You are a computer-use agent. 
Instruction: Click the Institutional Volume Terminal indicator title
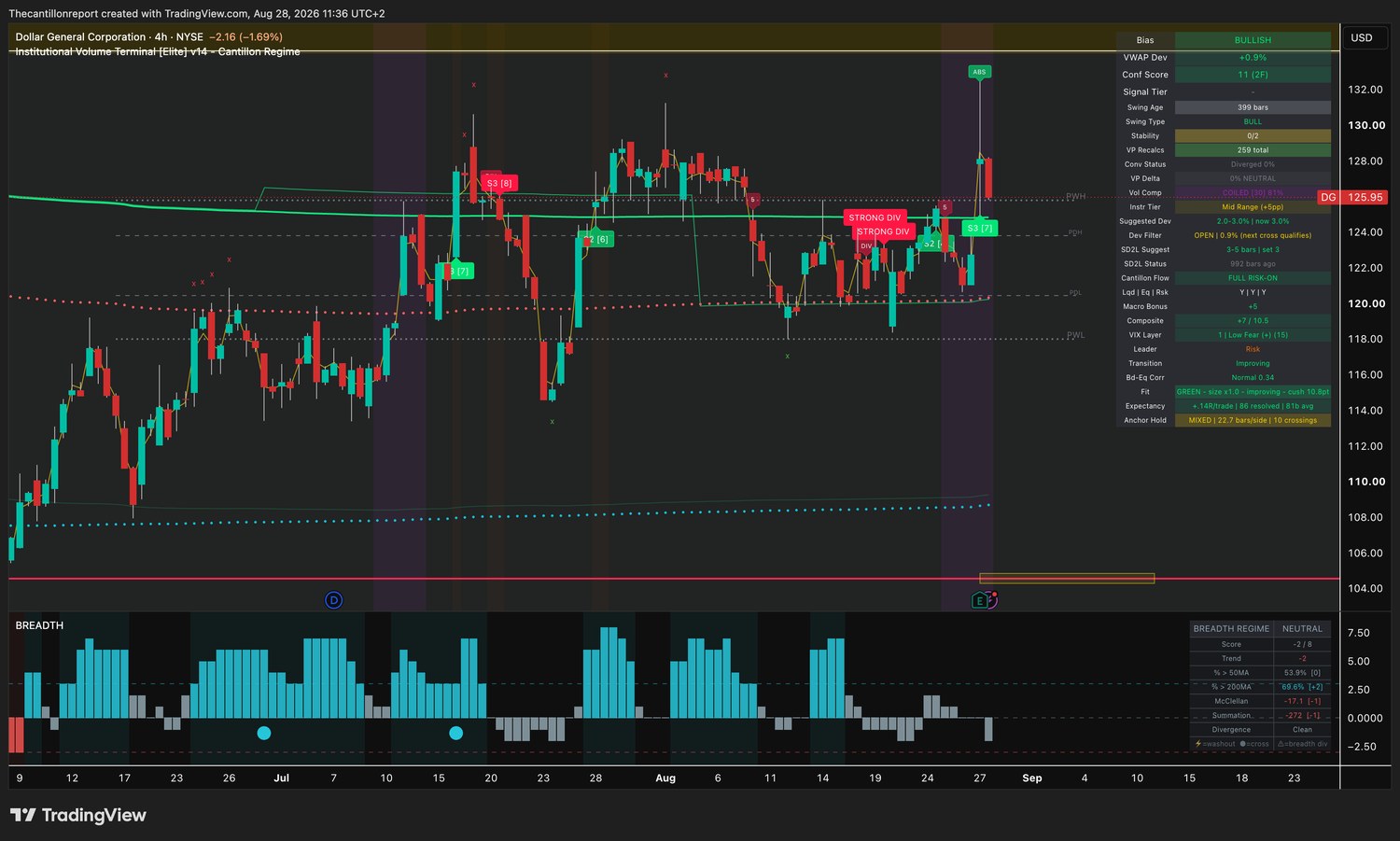pos(158,52)
